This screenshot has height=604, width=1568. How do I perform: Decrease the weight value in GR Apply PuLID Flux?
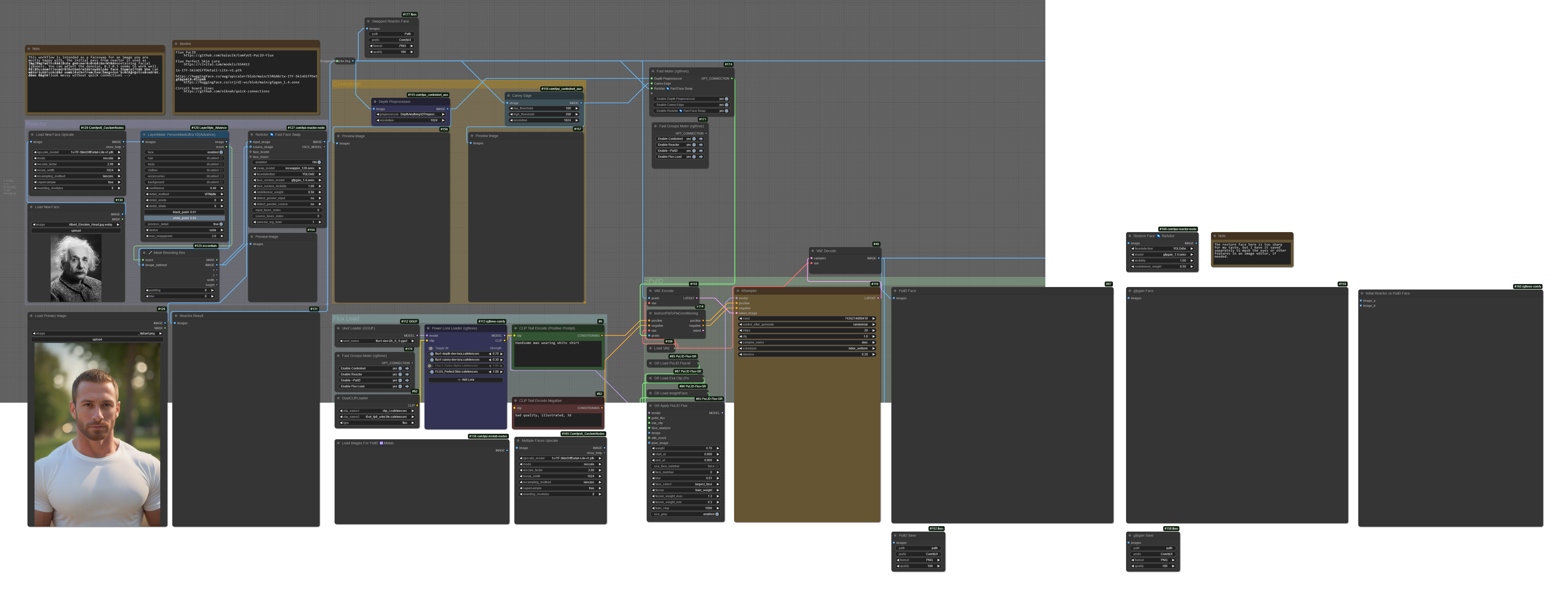click(654, 448)
